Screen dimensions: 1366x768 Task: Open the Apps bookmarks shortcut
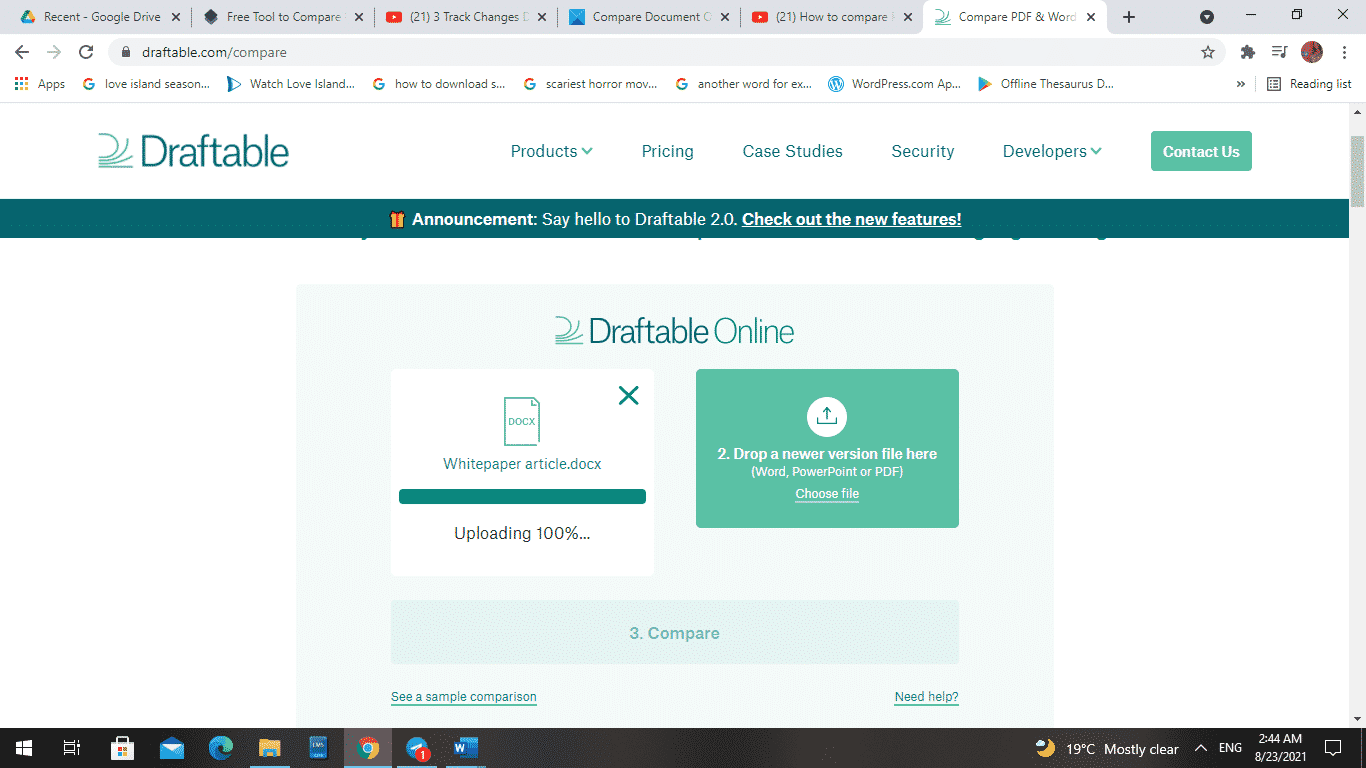pyautogui.click(x=40, y=84)
